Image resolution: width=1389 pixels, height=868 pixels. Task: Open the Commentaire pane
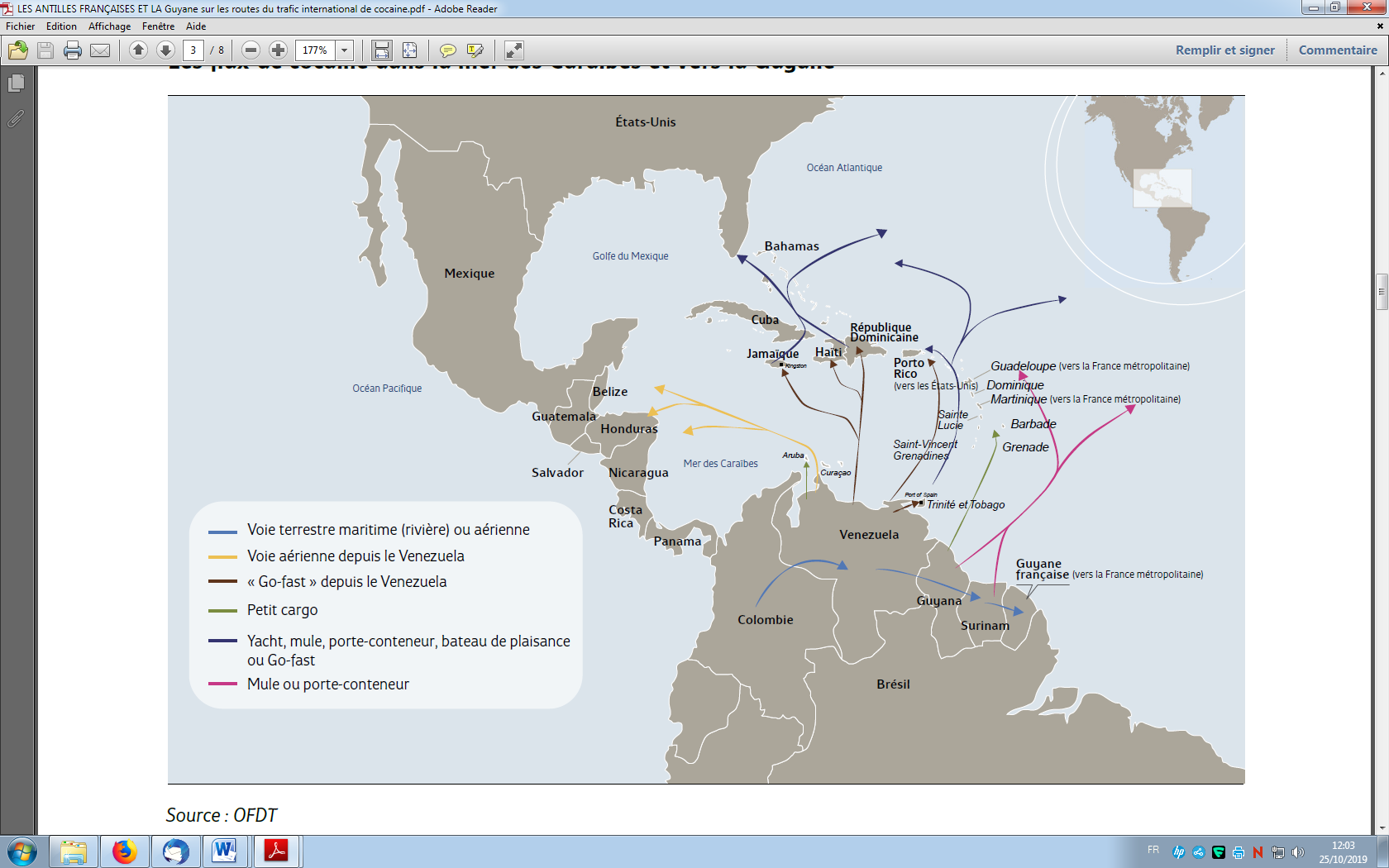pos(1337,50)
